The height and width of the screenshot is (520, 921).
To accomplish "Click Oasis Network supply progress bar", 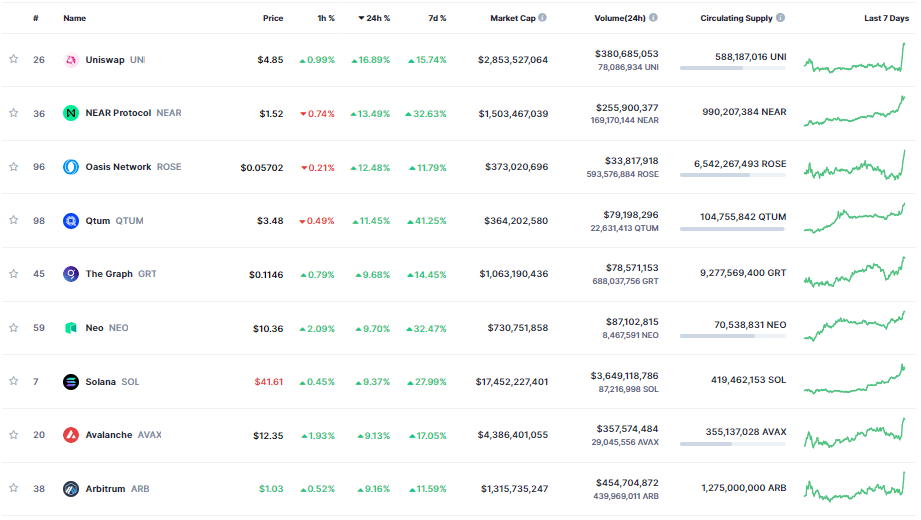I will point(733,175).
